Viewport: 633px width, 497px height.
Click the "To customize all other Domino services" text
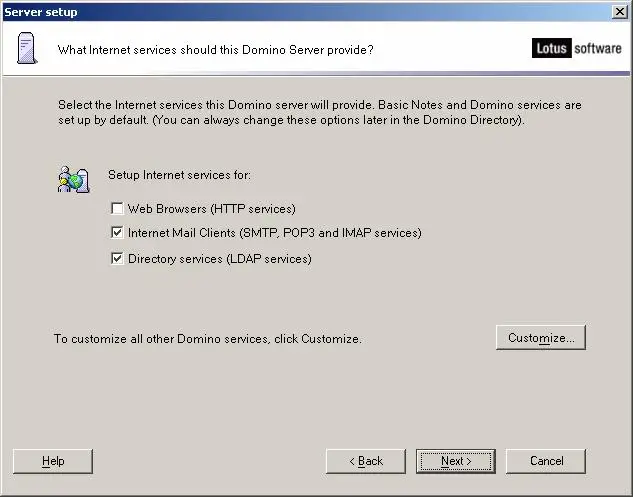pyautogui.click(x=208, y=338)
